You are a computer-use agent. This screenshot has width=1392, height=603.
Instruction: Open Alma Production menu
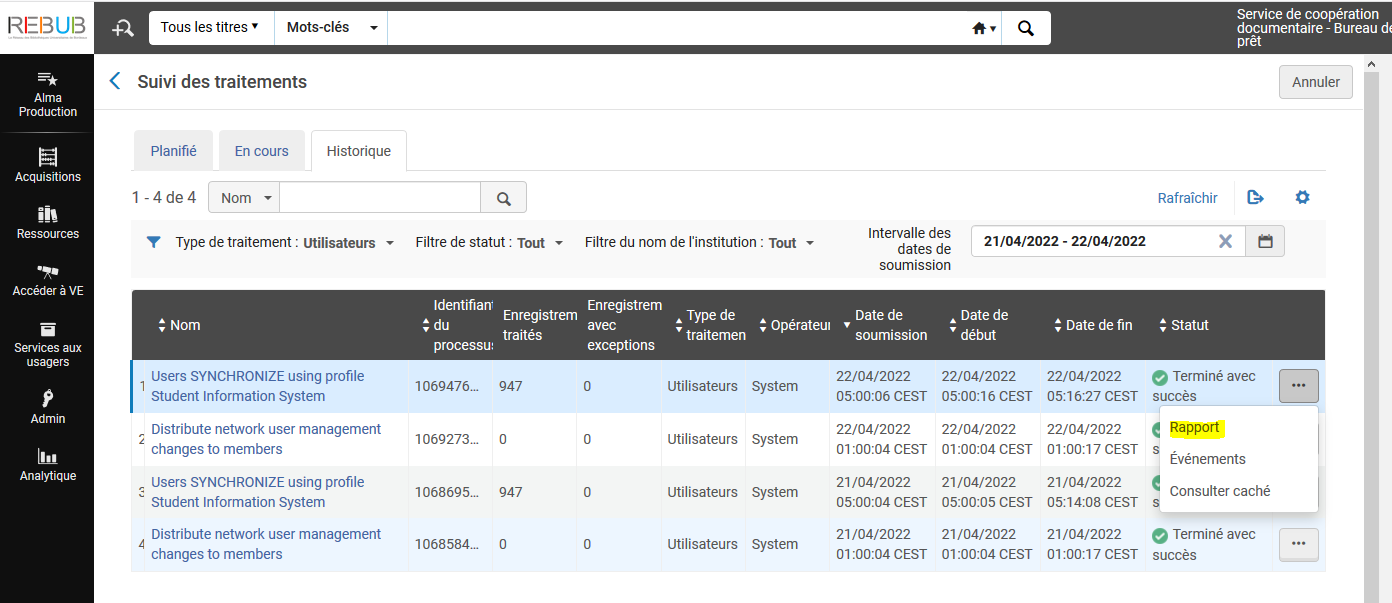click(x=47, y=95)
